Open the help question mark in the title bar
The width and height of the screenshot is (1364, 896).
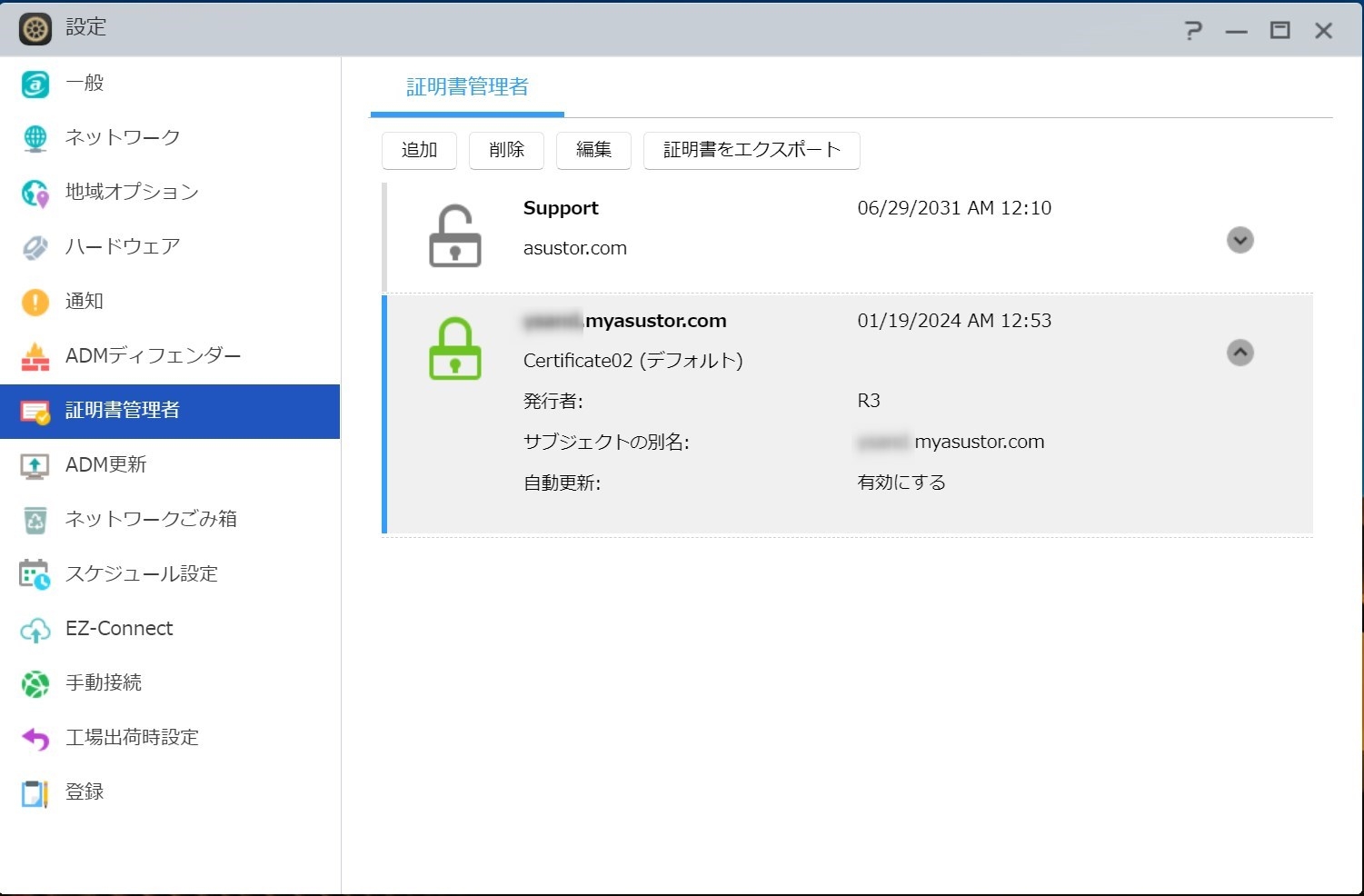click(x=1193, y=31)
